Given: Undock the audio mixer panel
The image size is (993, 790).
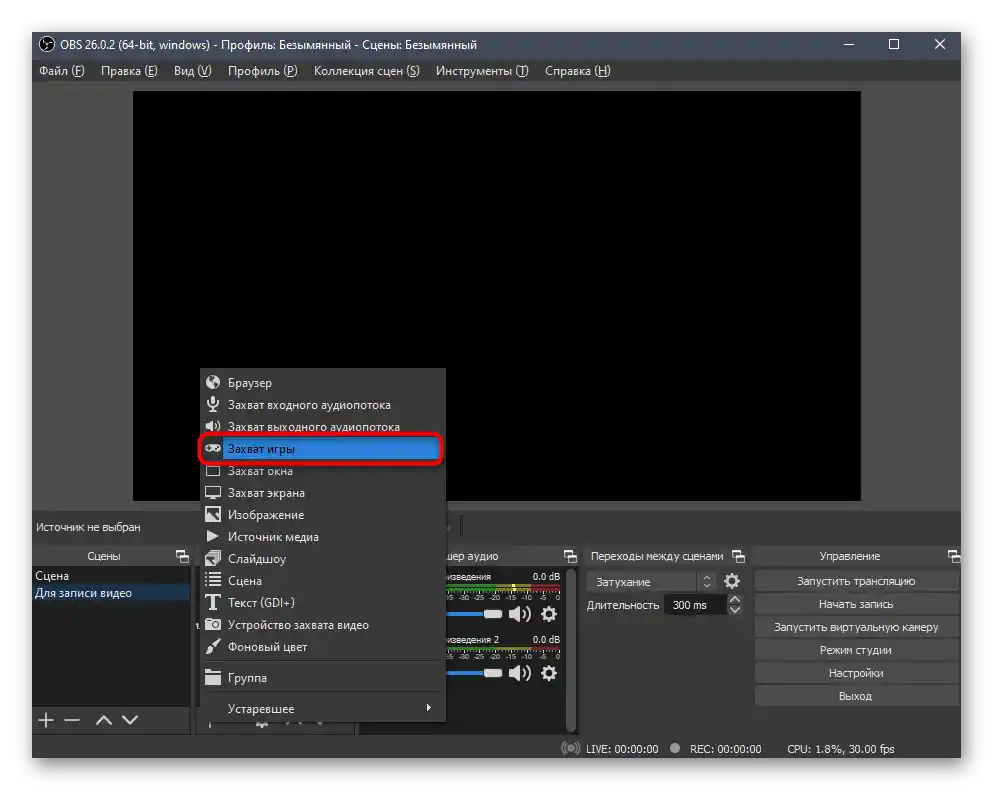Looking at the screenshot, I should click(x=571, y=556).
